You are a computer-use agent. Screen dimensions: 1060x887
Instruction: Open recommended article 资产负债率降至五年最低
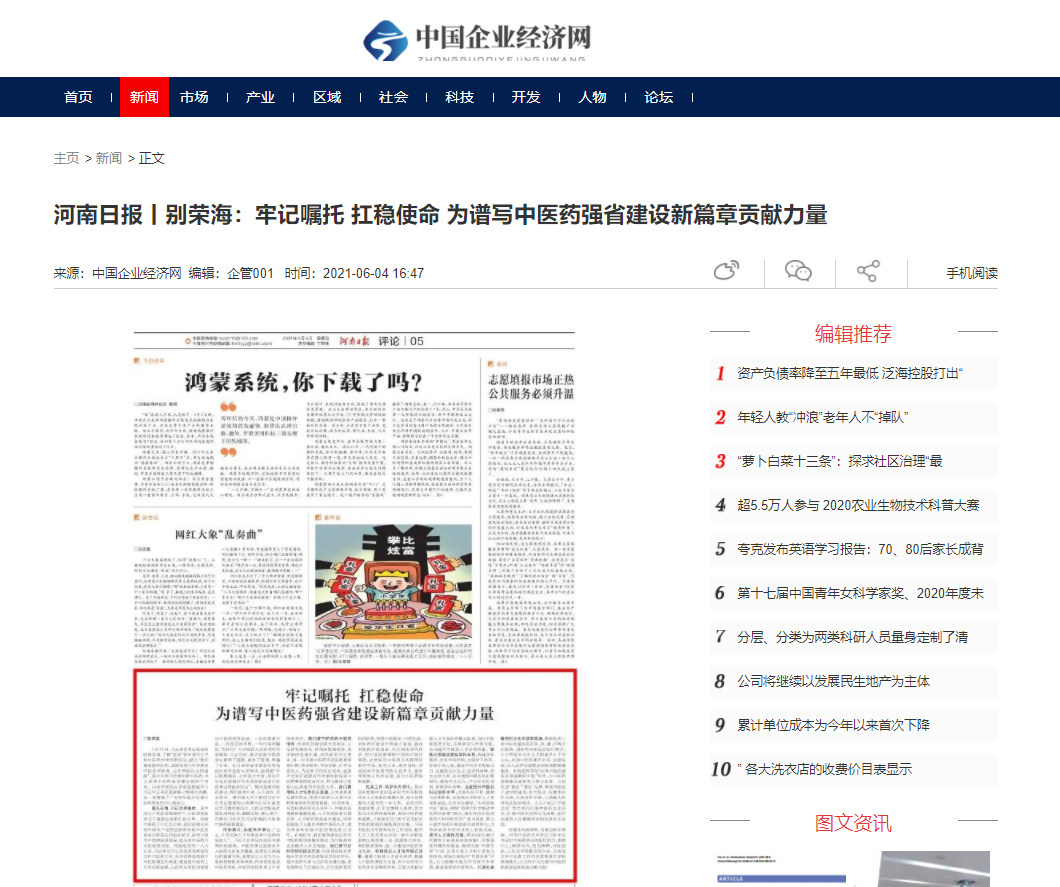pyautogui.click(x=850, y=373)
